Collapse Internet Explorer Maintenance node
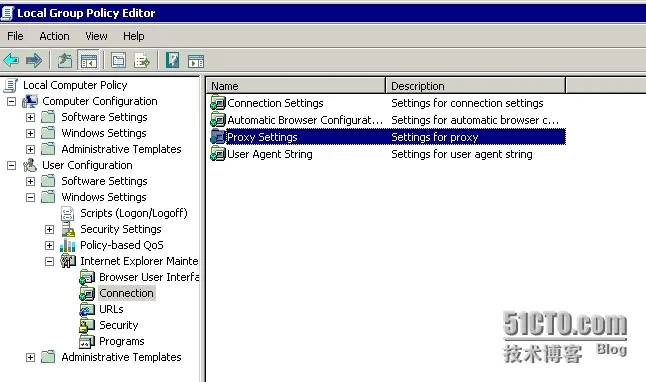This screenshot has height=382, width=646. click(x=49, y=261)
